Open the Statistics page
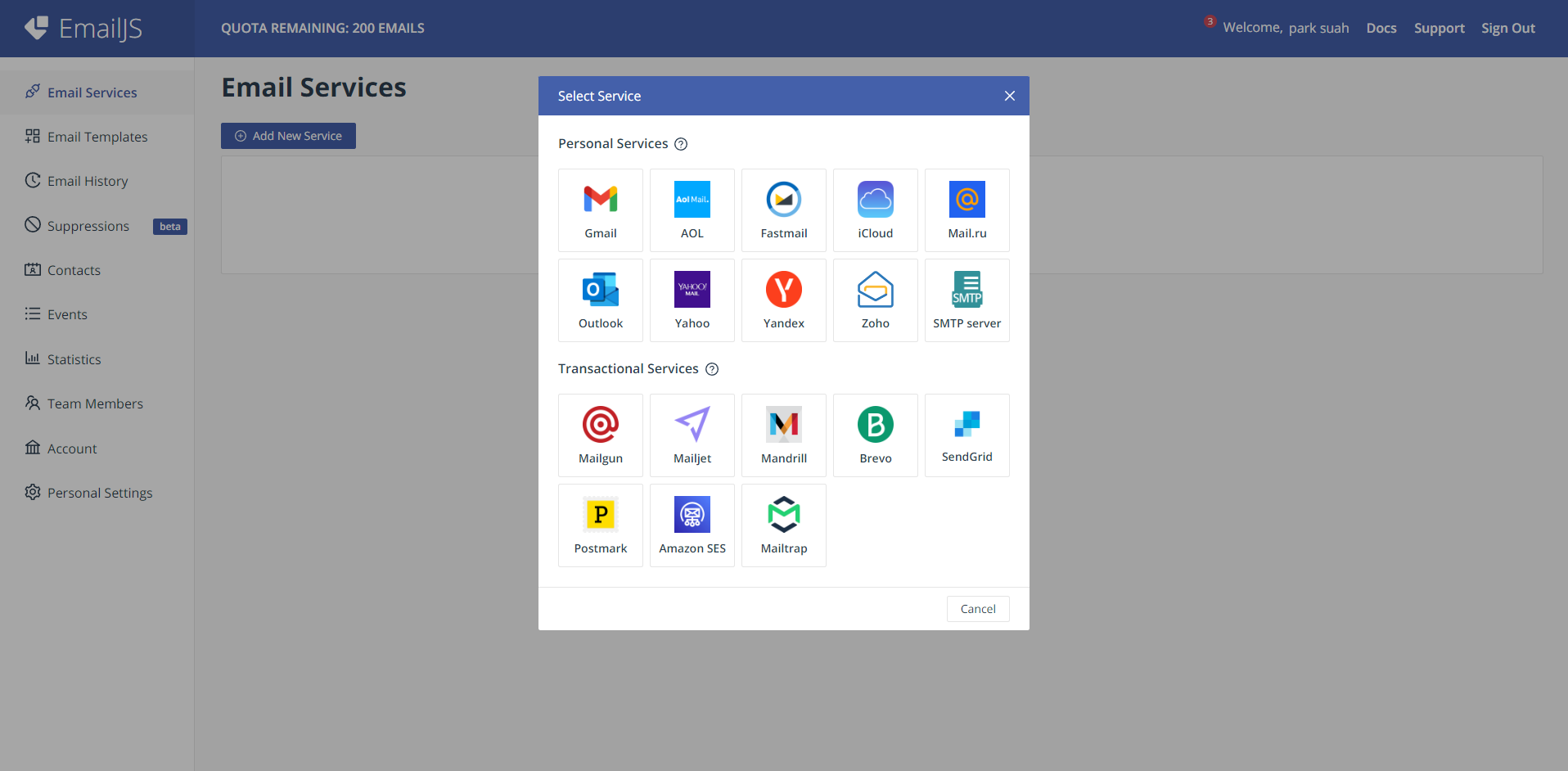This screenshot has width=1568, height=771. [97, 359]
